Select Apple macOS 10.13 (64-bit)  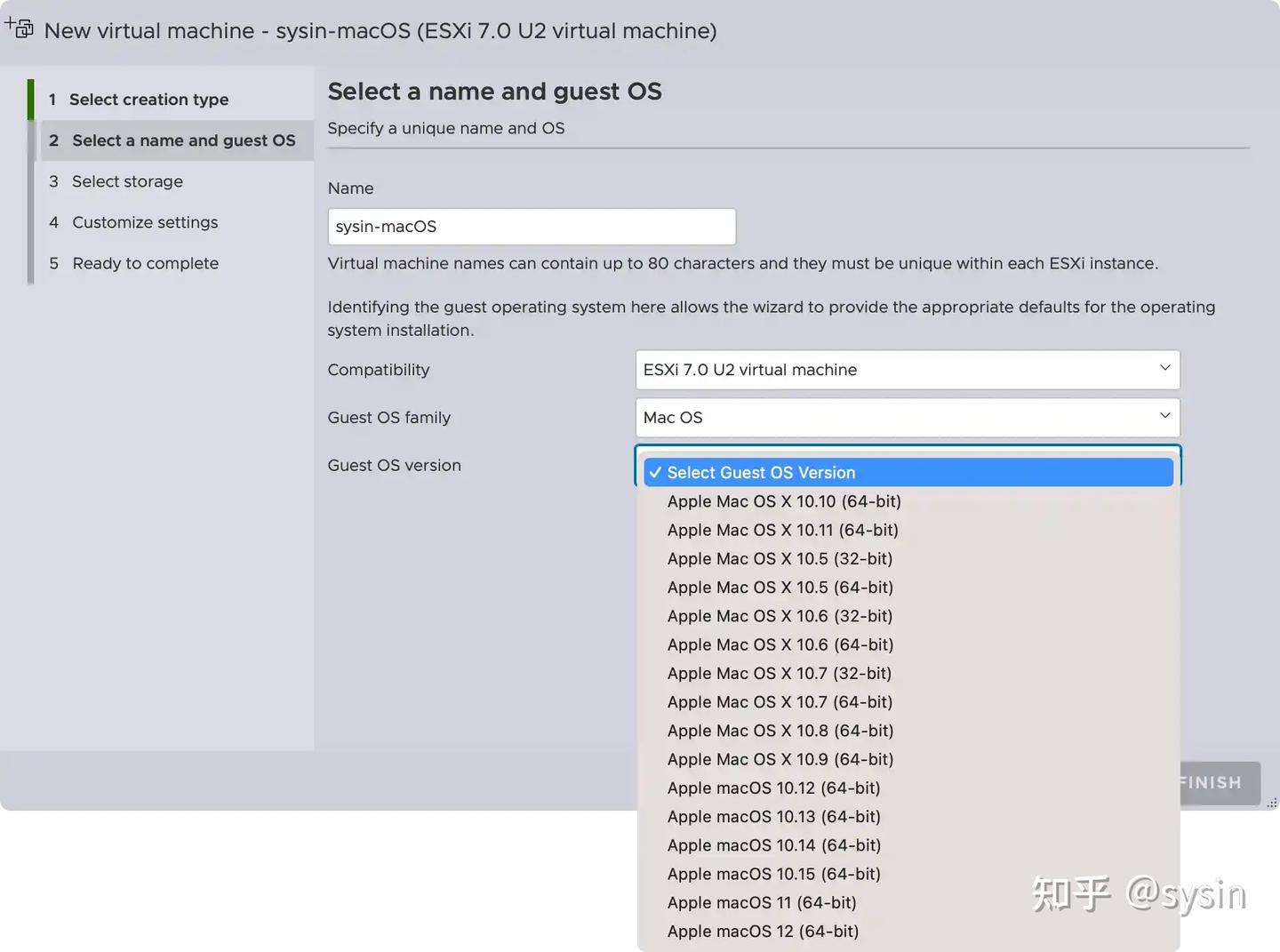click(773, 816)
